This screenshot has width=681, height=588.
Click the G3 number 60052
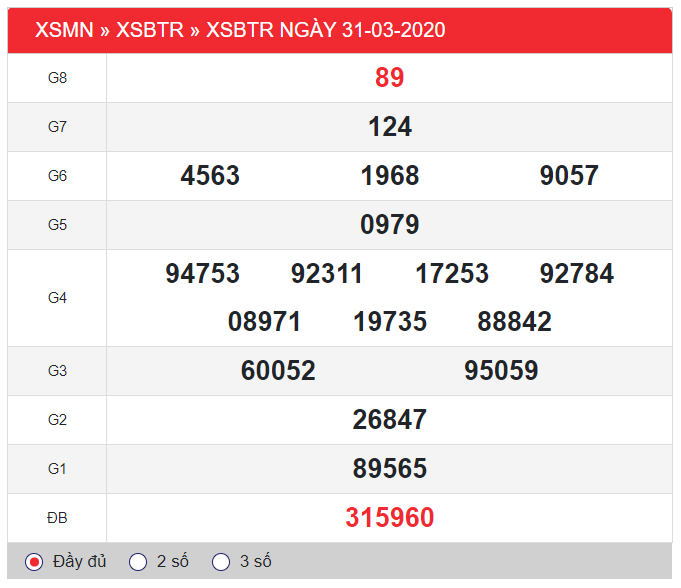[278, 371]
